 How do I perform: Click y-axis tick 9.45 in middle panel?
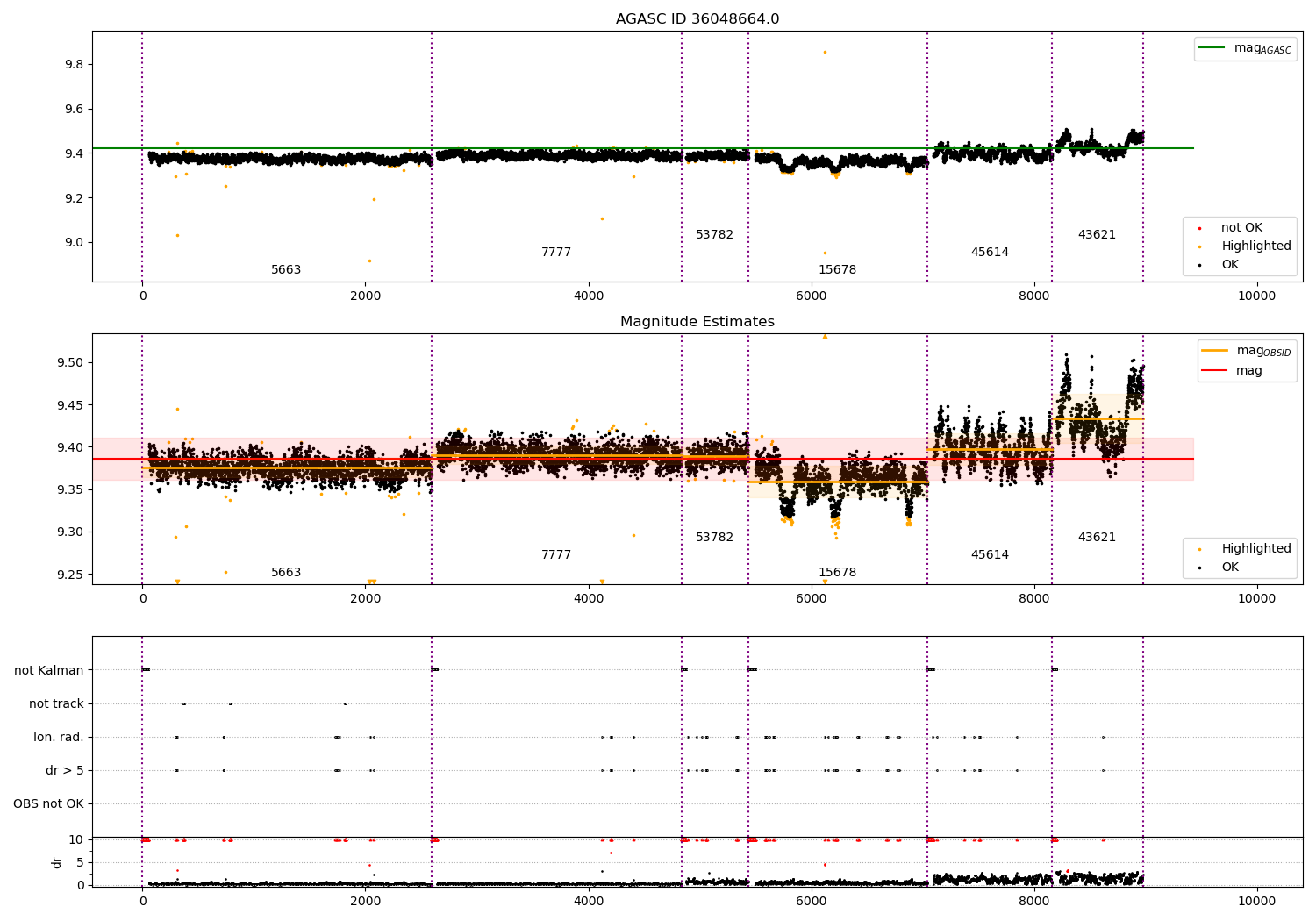click(x=70, y=405)
